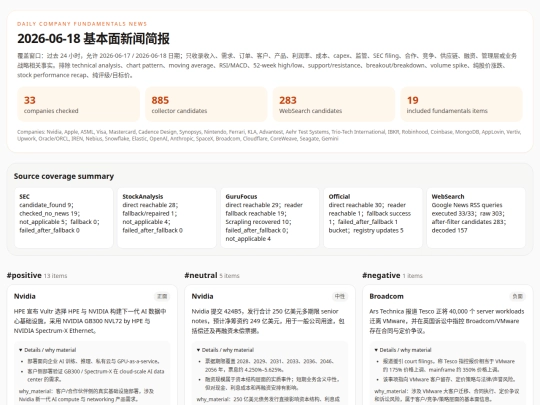Click the 424B5 senior notes summary text
Image resolution: width=540 pixels, height=405 pixels.
268,321
